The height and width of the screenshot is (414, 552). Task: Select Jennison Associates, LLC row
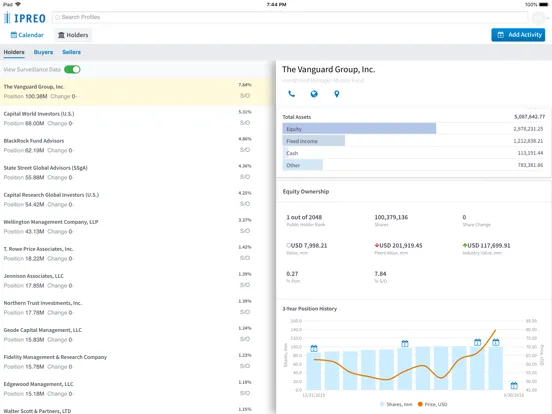(137, 281)
